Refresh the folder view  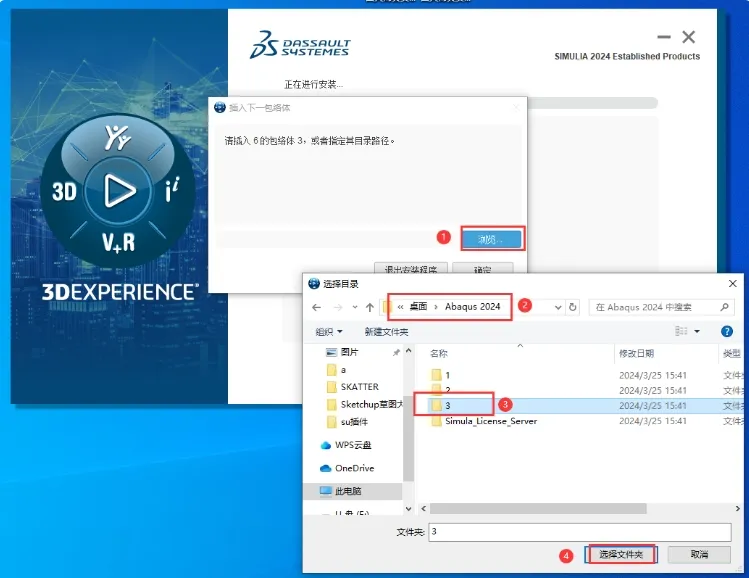click(x=573, y=307)
